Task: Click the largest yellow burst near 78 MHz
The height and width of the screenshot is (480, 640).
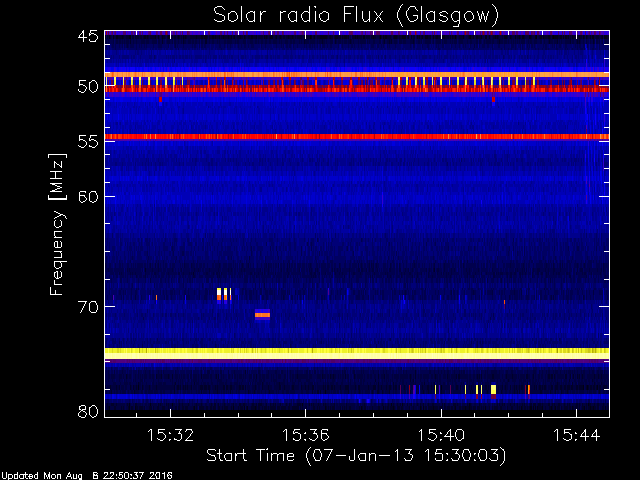Action: (493, 389)
